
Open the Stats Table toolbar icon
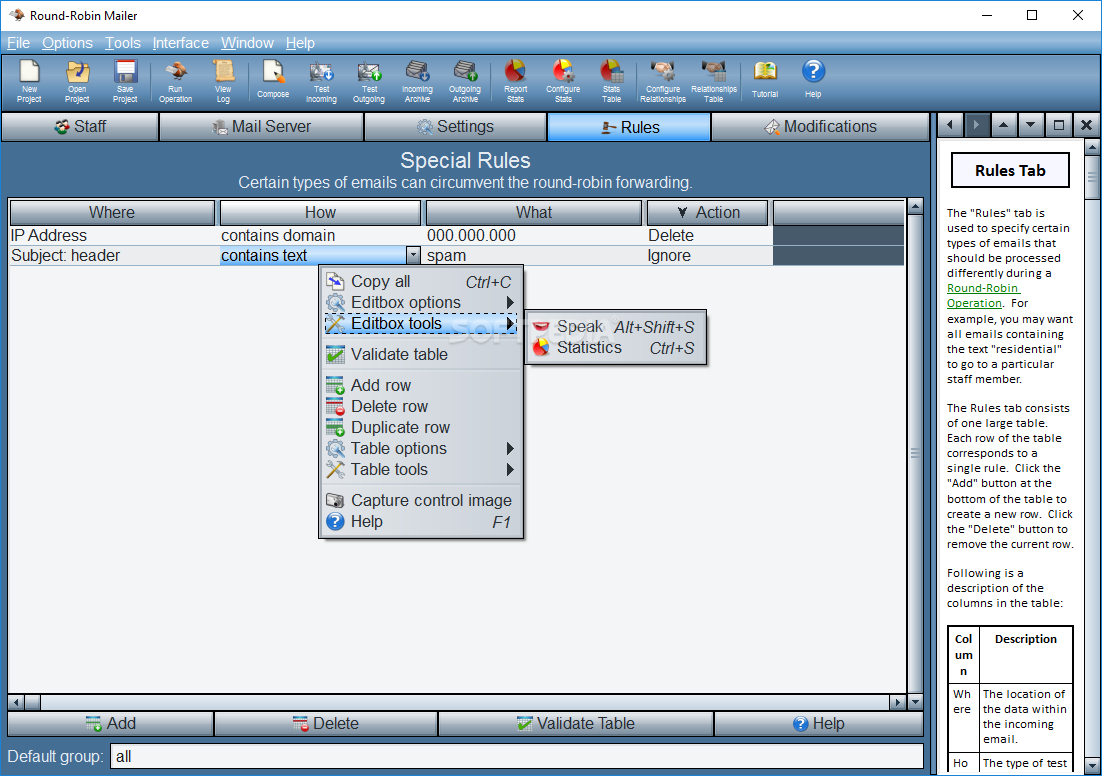pyautogui.click(x=611, y=82)
